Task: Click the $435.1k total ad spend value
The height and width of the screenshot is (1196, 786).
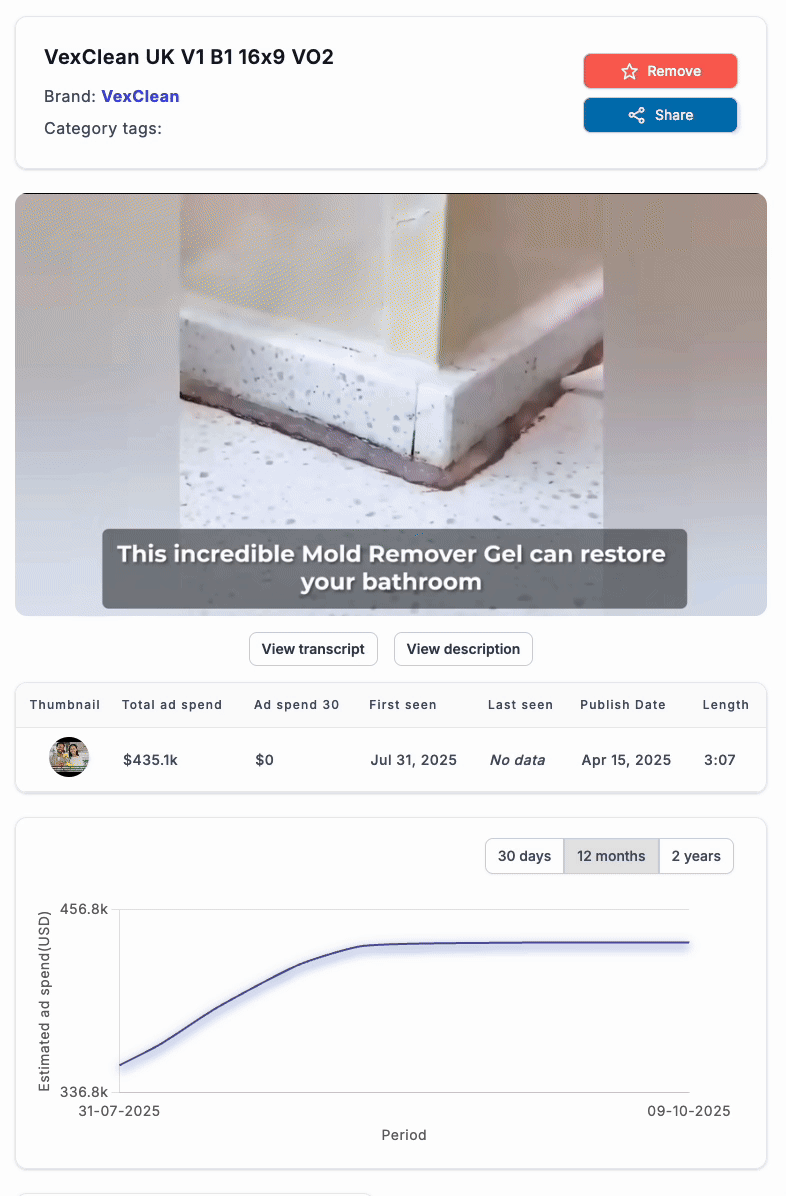Action: click(150, 760)
